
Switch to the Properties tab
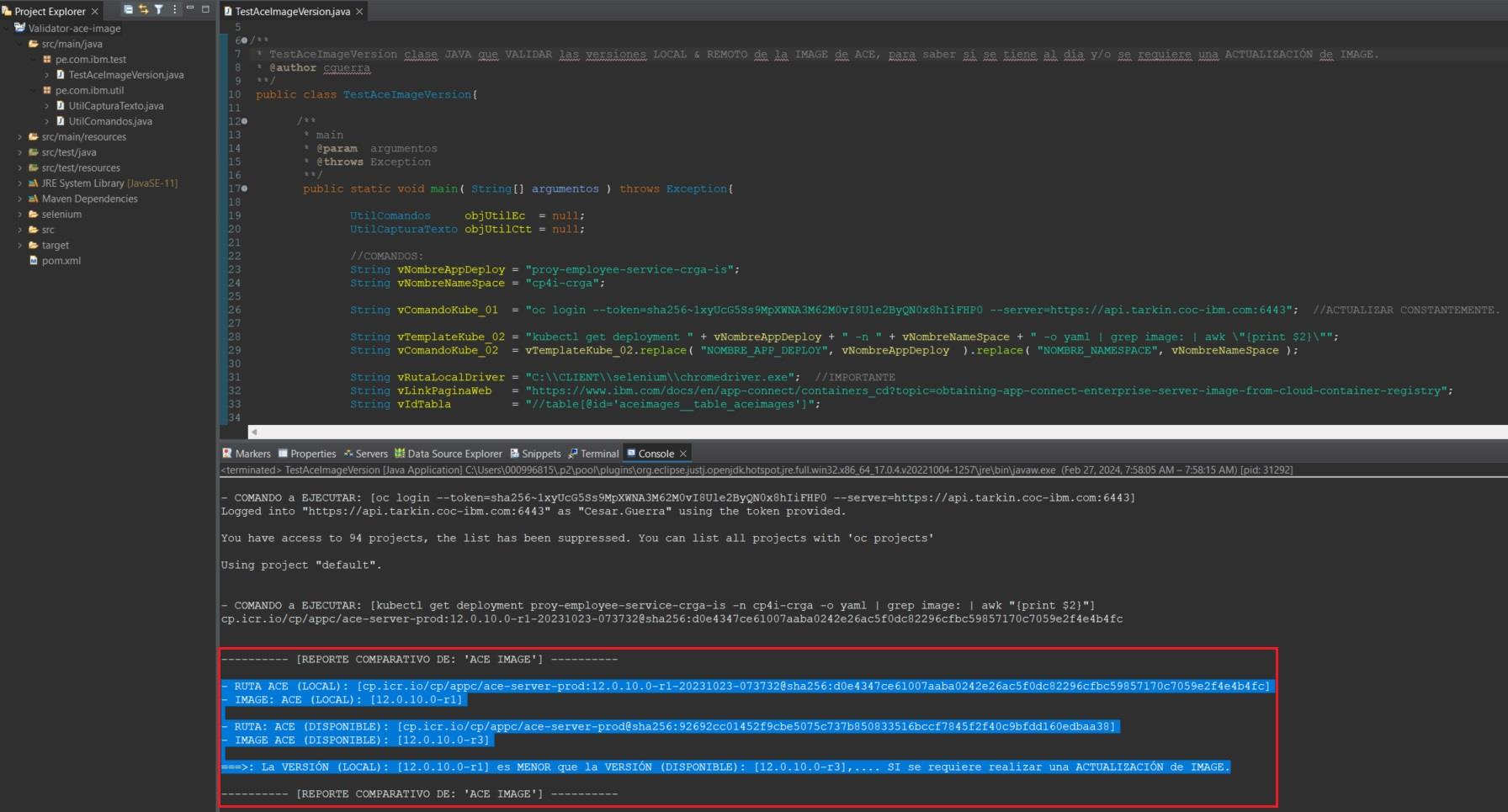307,454
